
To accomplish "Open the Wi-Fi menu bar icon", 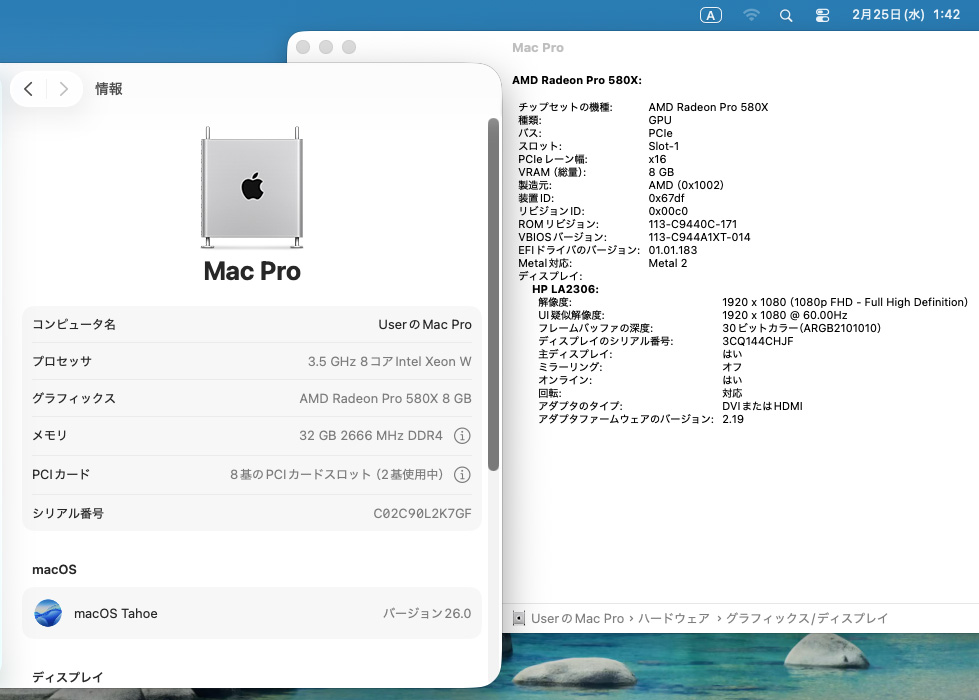I will point(751,15).
